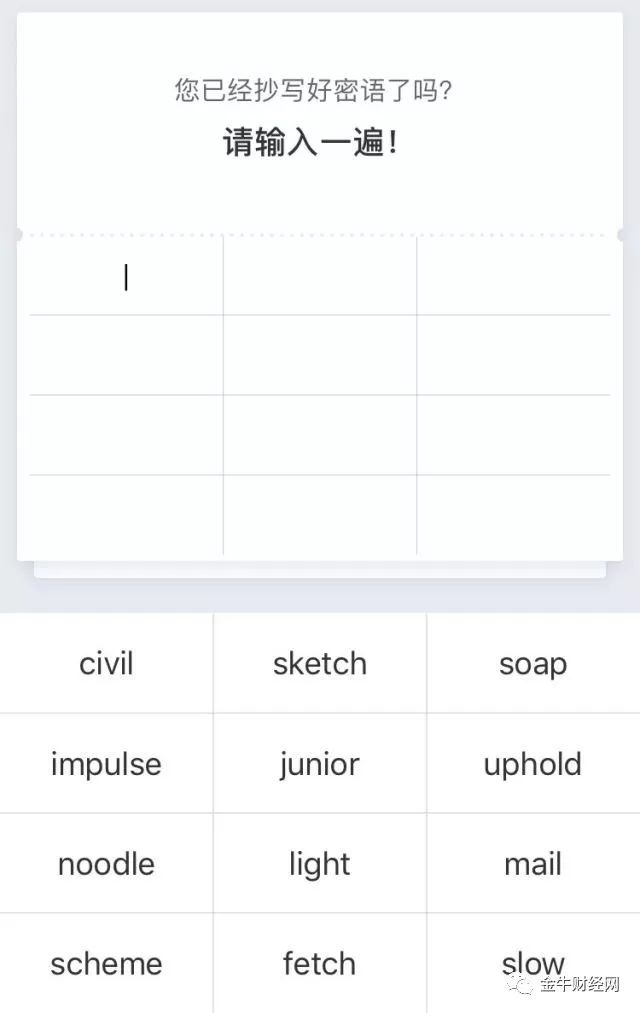The width and height of the screenshot is (640, 1013).
Task: Focus the first mnemonic input cell with the cursor
Action: [x=126, y=277]
